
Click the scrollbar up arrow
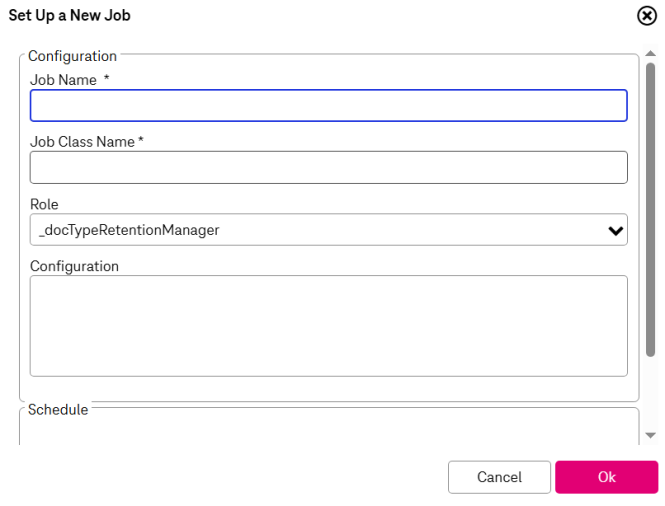(x=650, y=53)
